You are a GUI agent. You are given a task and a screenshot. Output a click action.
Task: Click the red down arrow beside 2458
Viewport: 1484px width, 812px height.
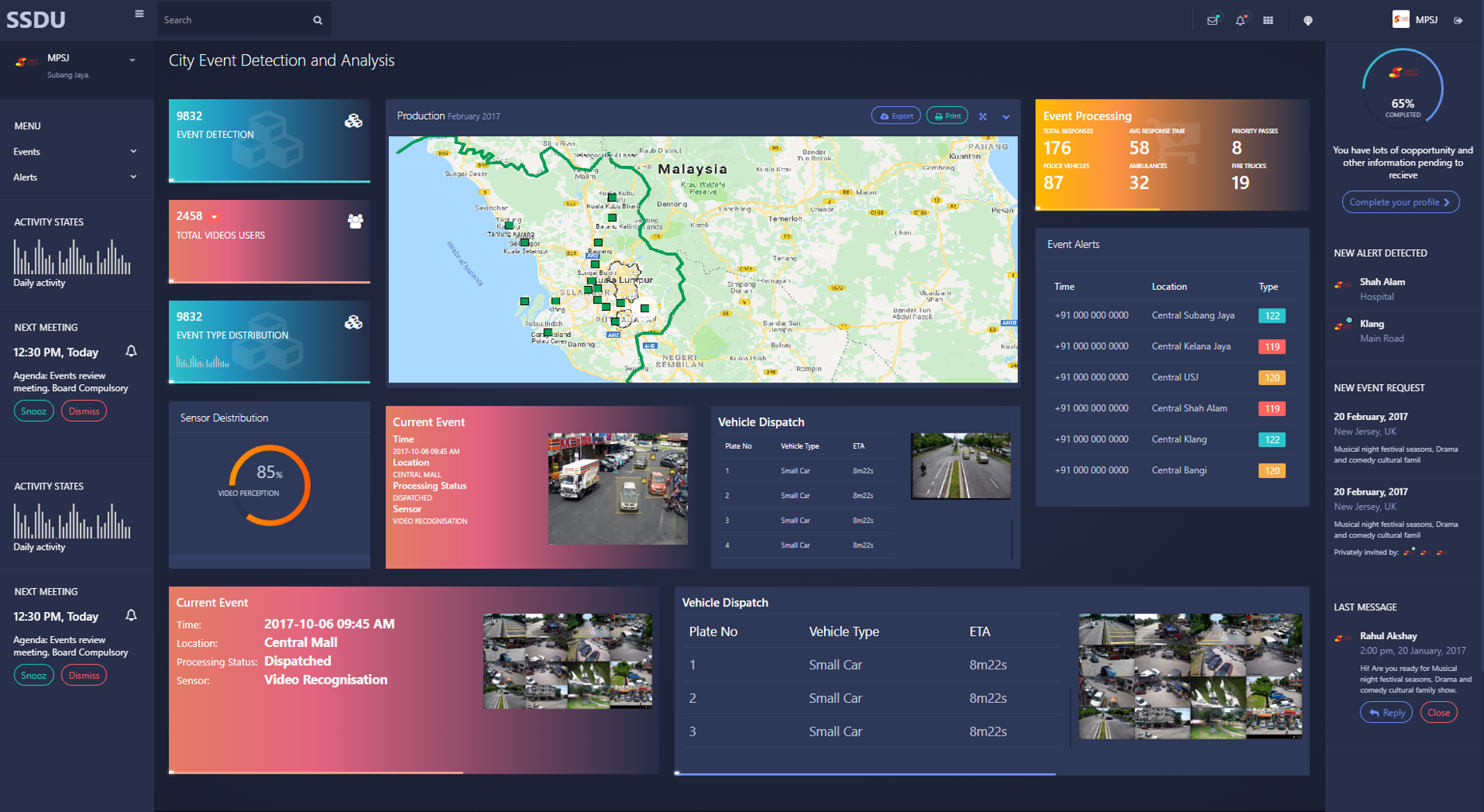pyautogui.click(x=214, y=217)
